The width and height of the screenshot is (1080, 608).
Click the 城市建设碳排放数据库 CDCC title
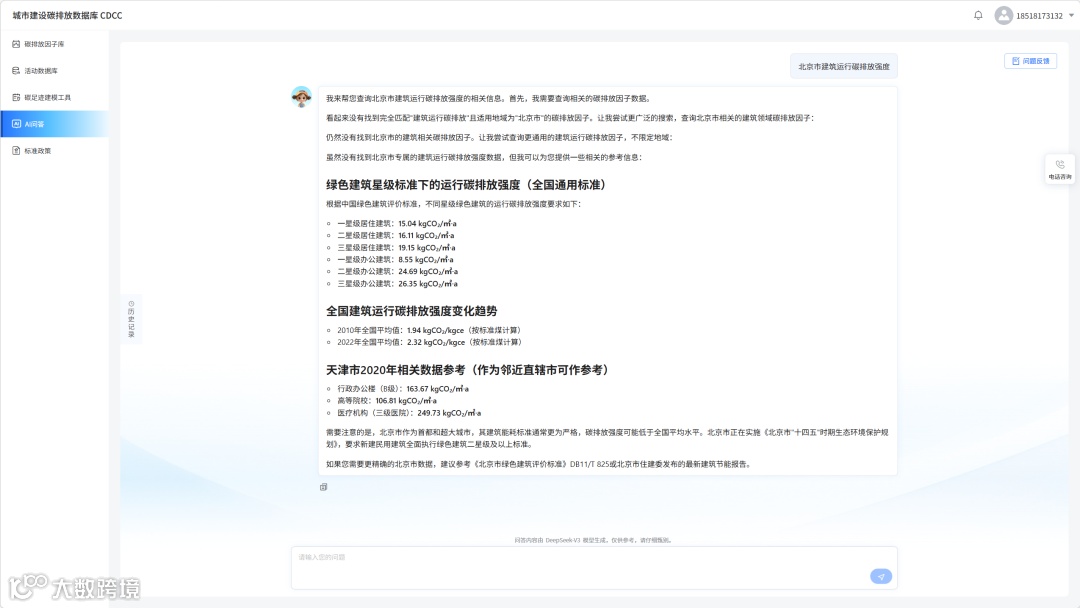tap(68, 15)
